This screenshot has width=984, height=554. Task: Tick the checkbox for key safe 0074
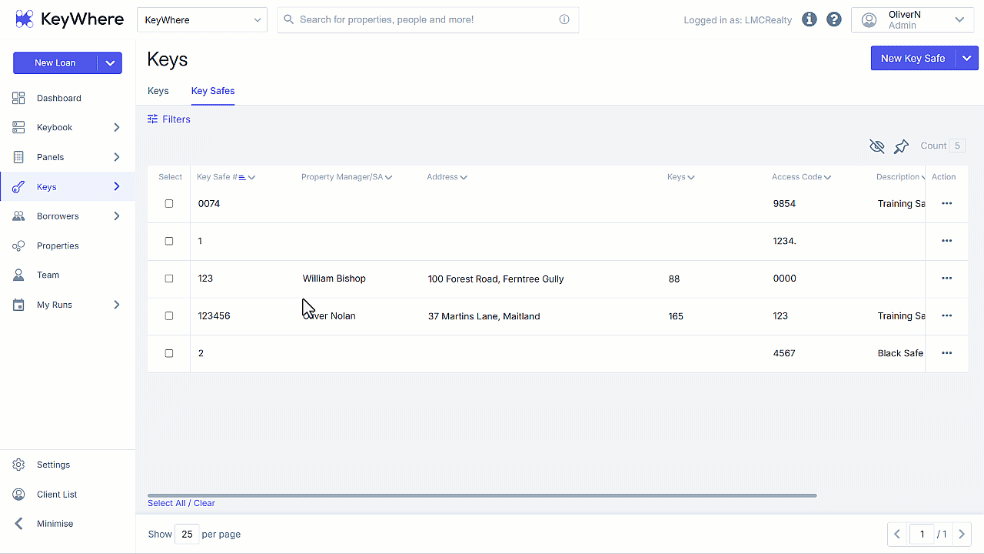[x=169, y=203]
